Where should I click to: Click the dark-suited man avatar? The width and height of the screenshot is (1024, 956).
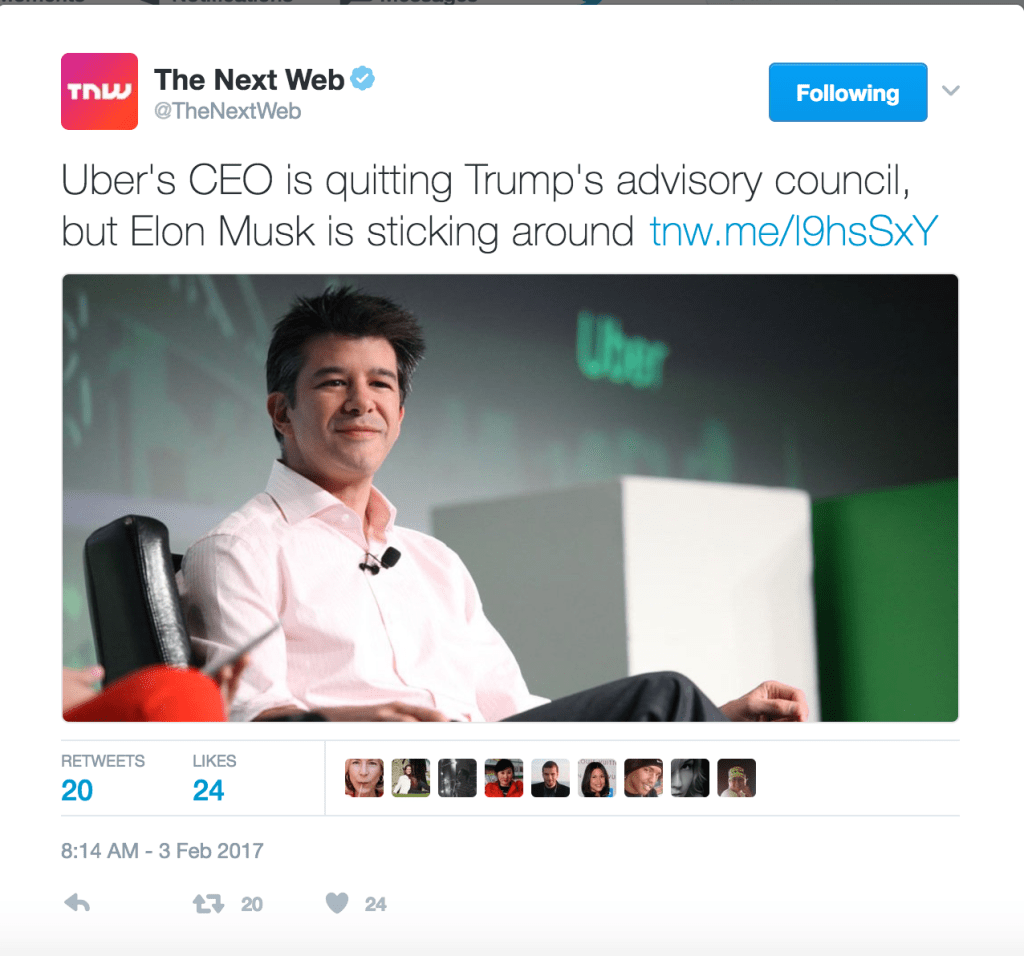tap(551, 778)
